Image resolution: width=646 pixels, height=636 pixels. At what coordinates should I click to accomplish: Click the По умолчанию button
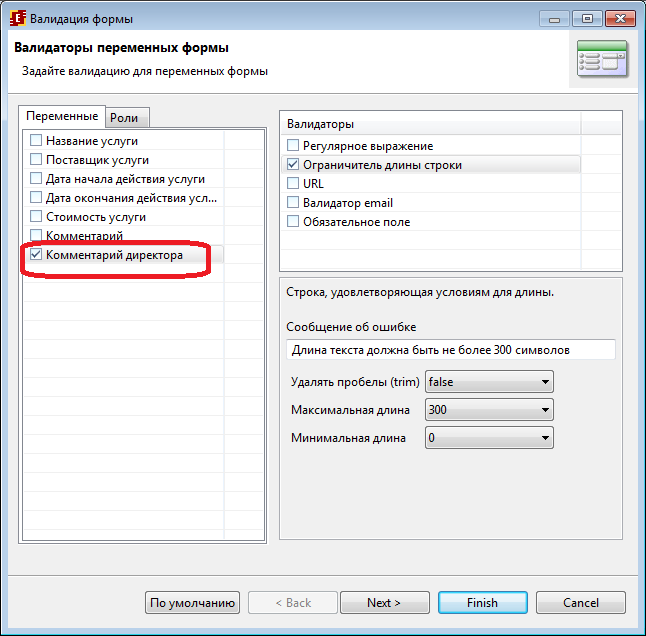(x=192, y=603)
